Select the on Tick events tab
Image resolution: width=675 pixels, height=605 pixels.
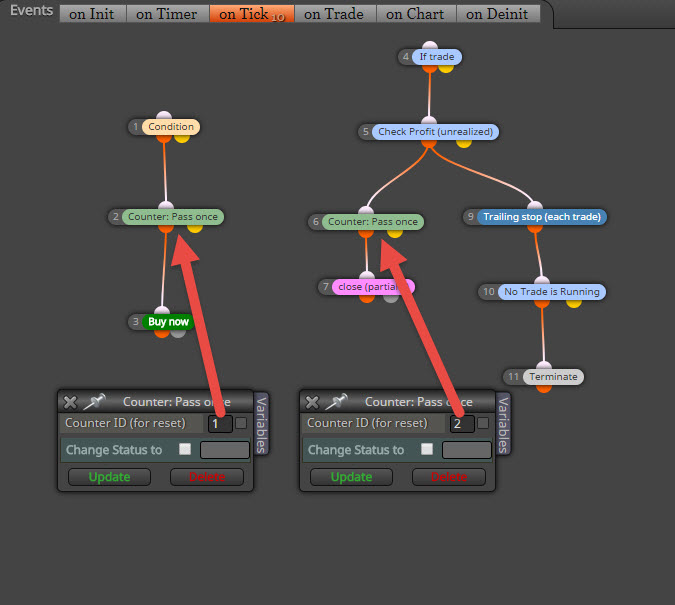pyautogui.click(x=252, y=14)
